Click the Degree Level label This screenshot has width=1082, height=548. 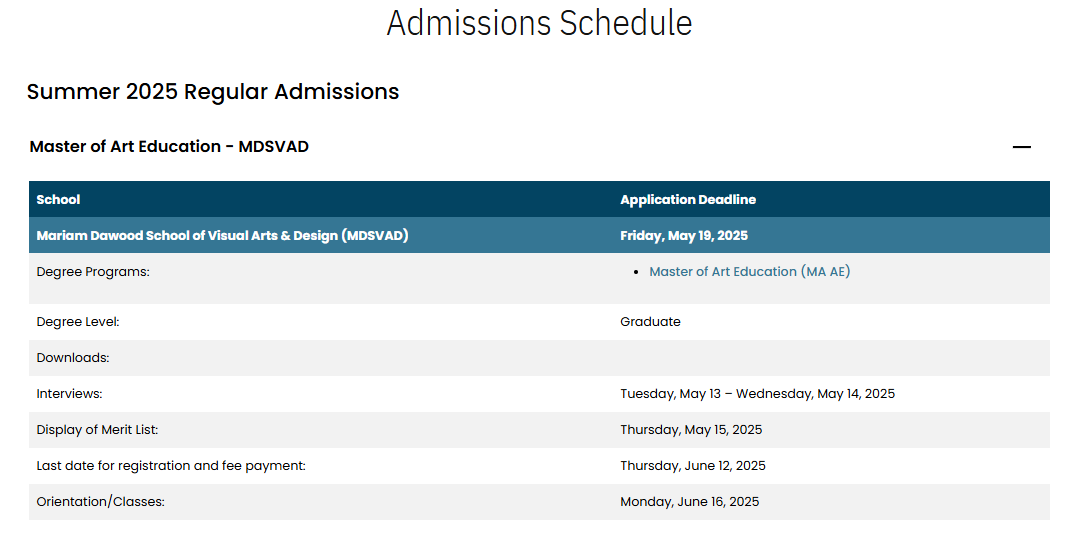click(x=78, y=322)
